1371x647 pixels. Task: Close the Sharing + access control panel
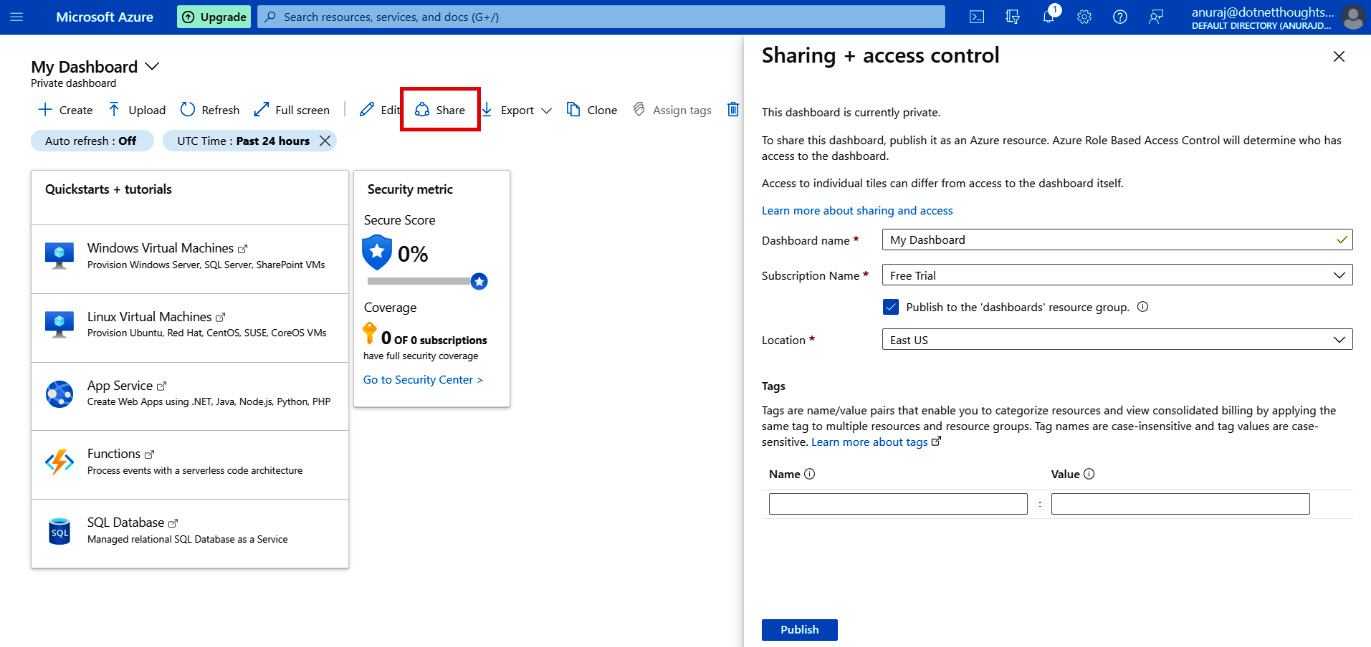[x=1339, y=57]
